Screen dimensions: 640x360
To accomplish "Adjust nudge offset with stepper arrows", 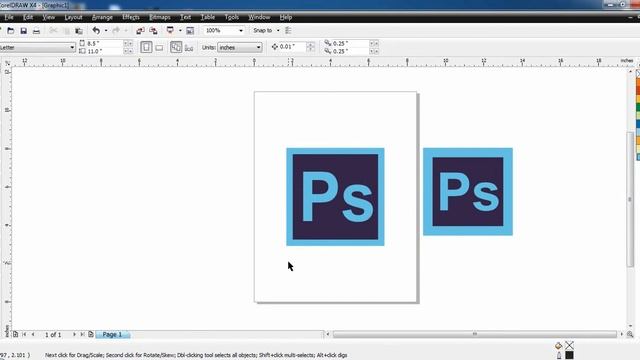I will point(311,47).
